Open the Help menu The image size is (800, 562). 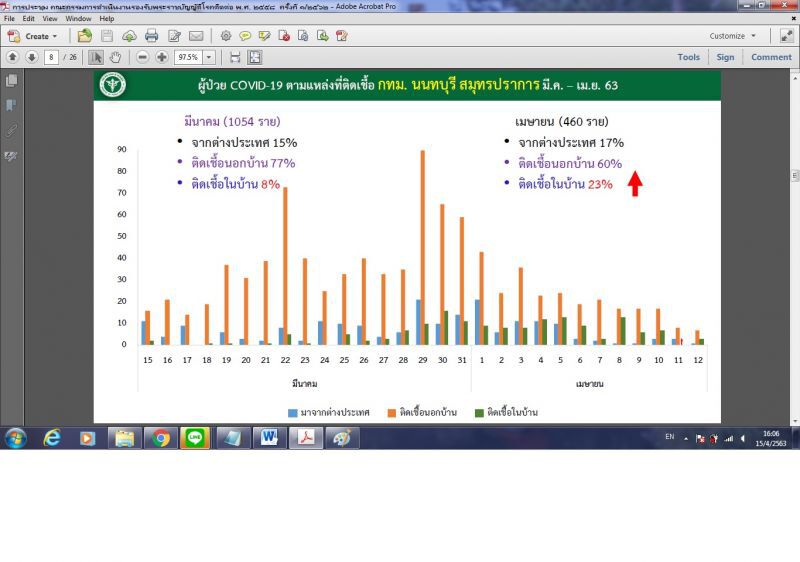107,18
